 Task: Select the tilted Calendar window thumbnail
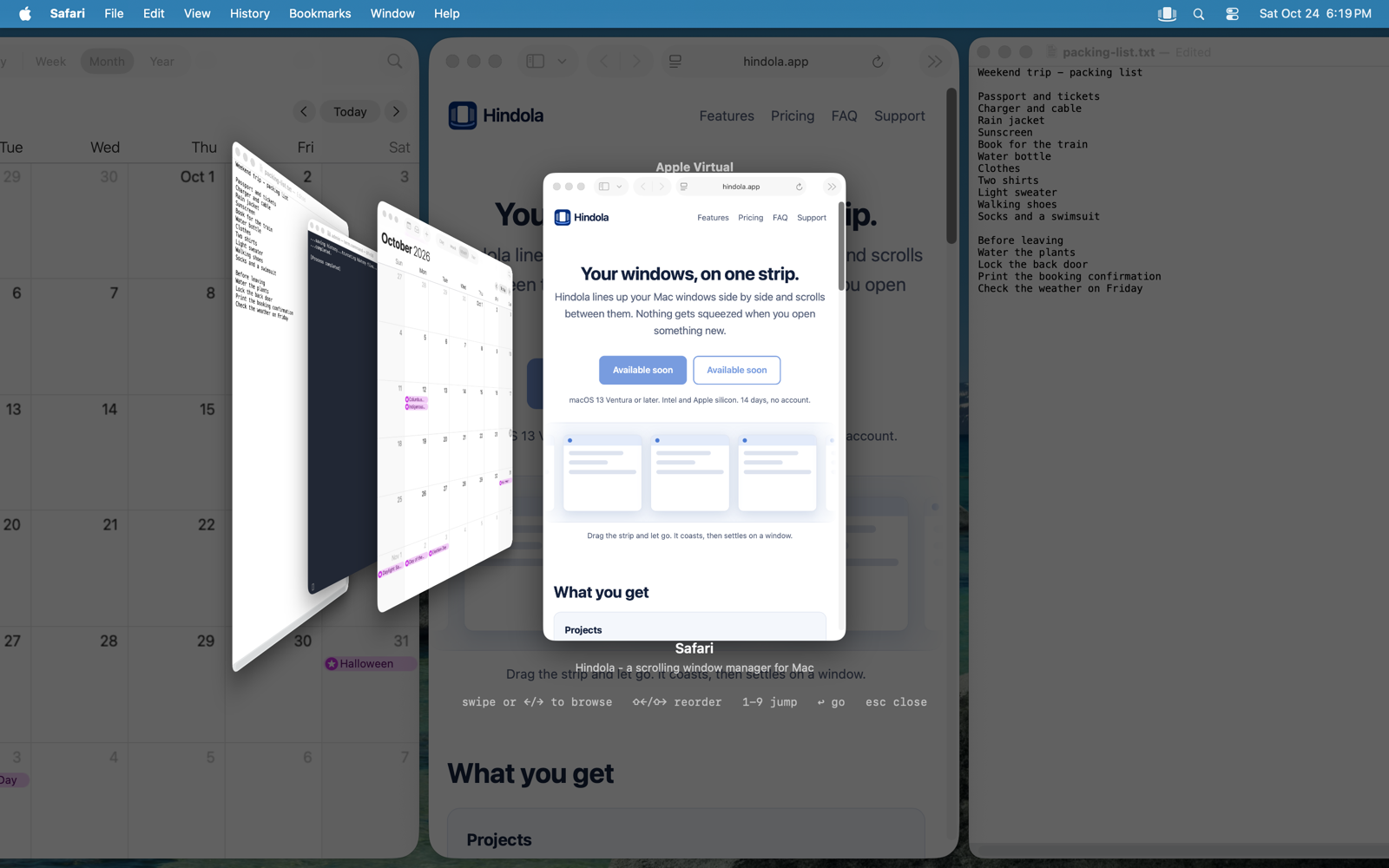pyautogui.click(x=444, y=408)
